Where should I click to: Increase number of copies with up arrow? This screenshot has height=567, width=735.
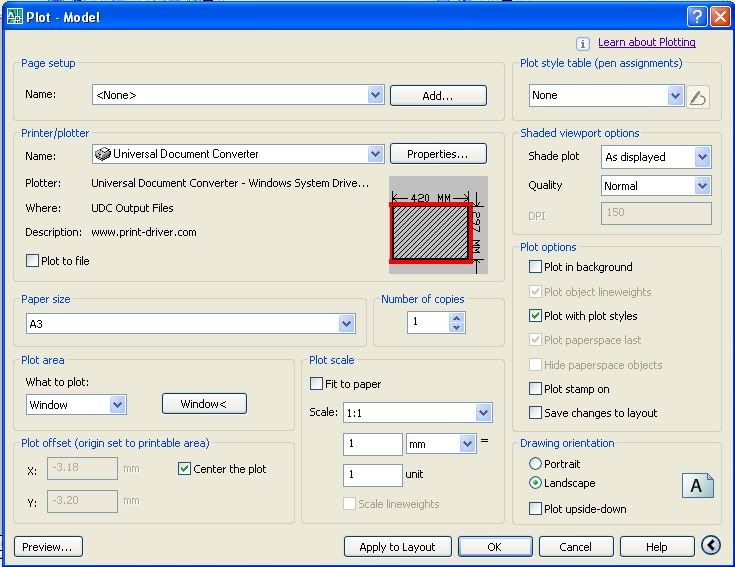pyautogui.click(x=457, y=318)
